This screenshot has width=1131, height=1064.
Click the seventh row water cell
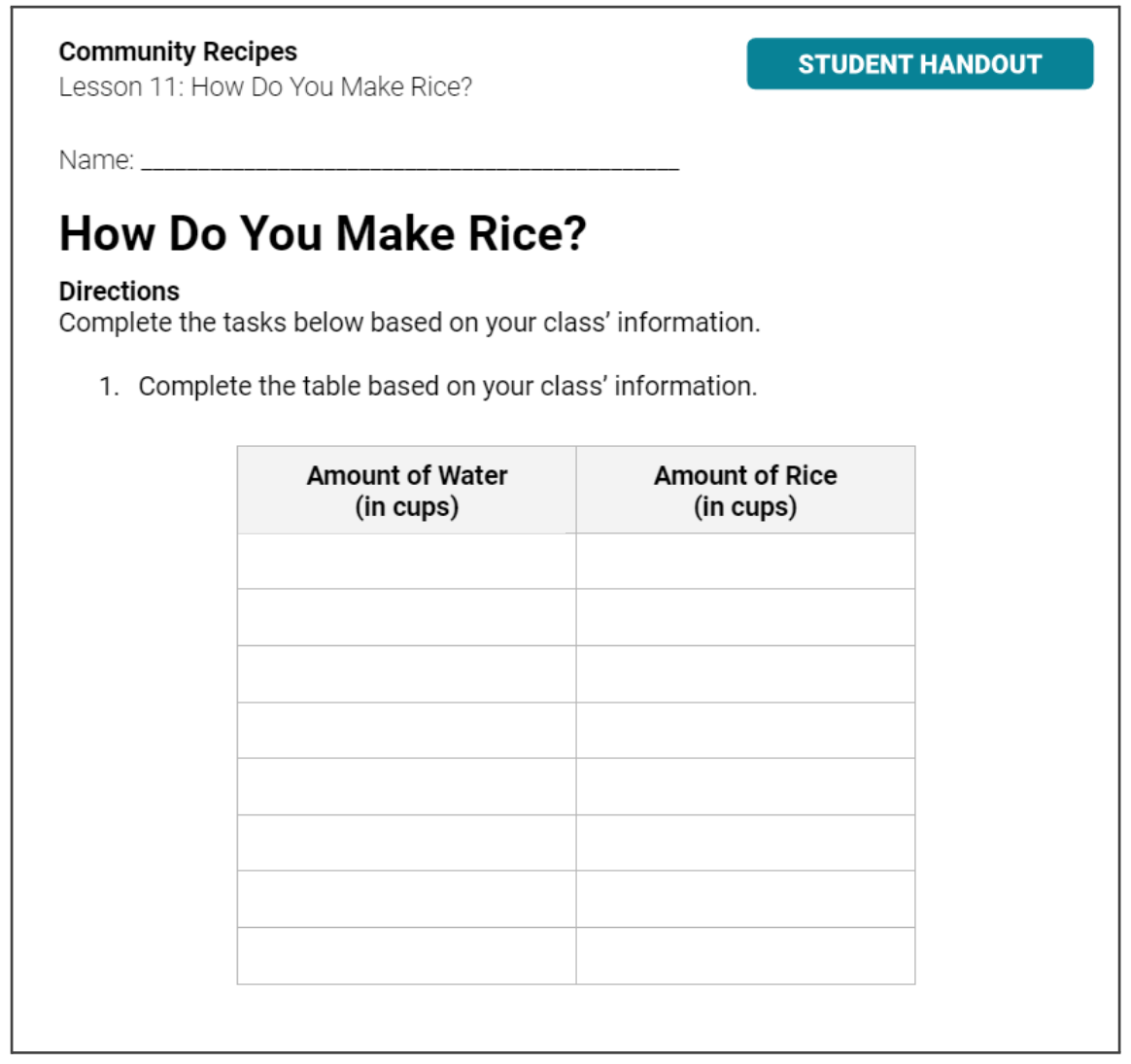(x=407, y=899)
